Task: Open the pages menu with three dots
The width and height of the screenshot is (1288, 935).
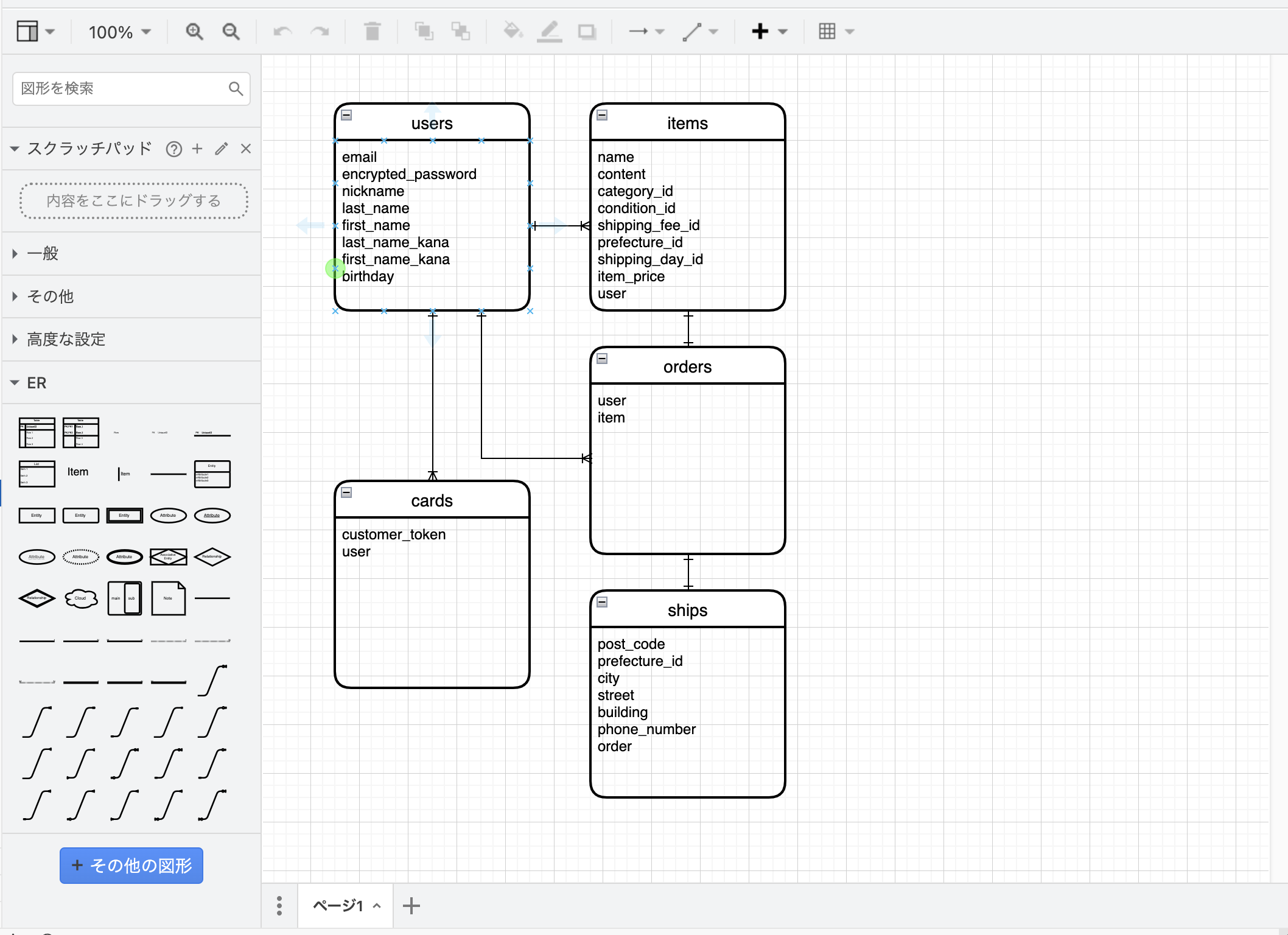Action: pyautogui.click(x=279, y=906)
